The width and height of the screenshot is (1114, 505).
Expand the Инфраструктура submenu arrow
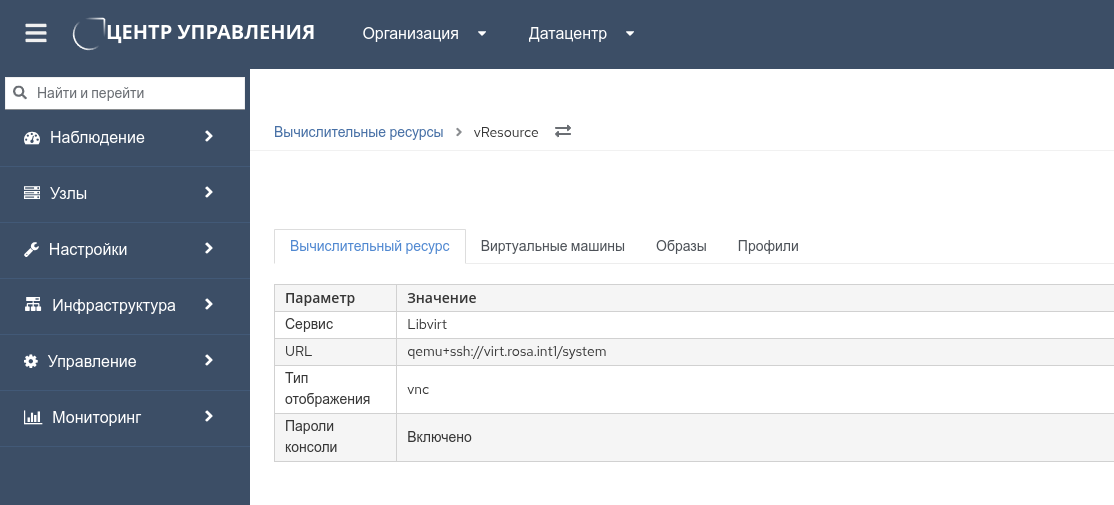point(209,305)
